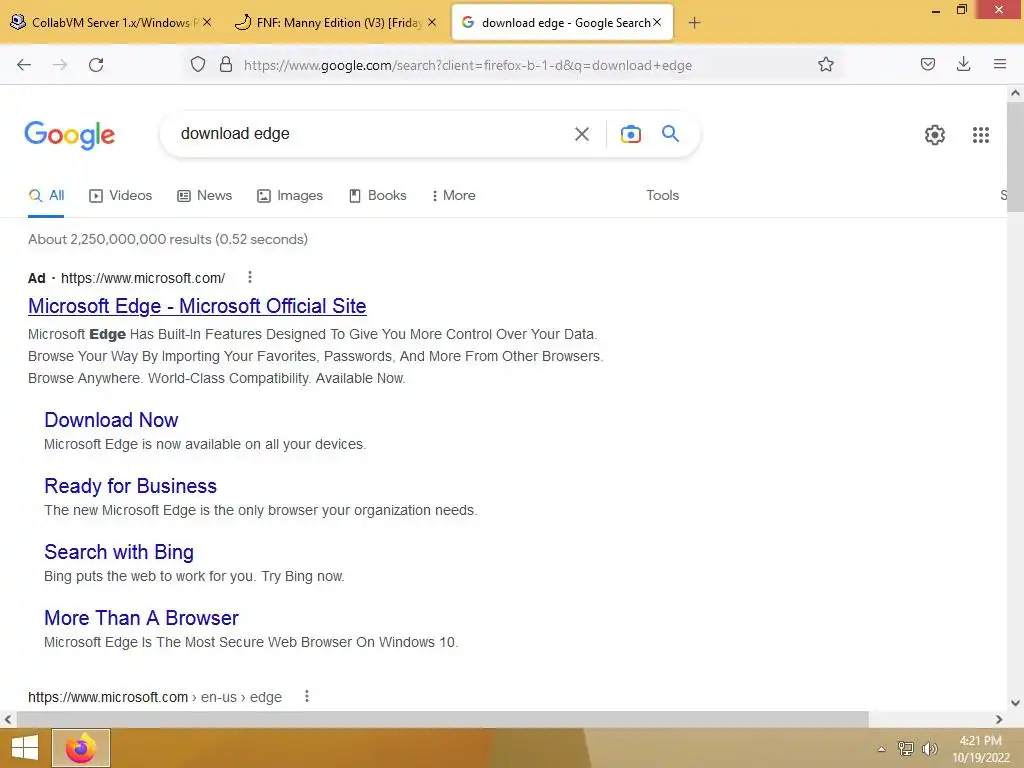1024x768 pixels.
Task: Switch to Videos results
Action: 121,195
